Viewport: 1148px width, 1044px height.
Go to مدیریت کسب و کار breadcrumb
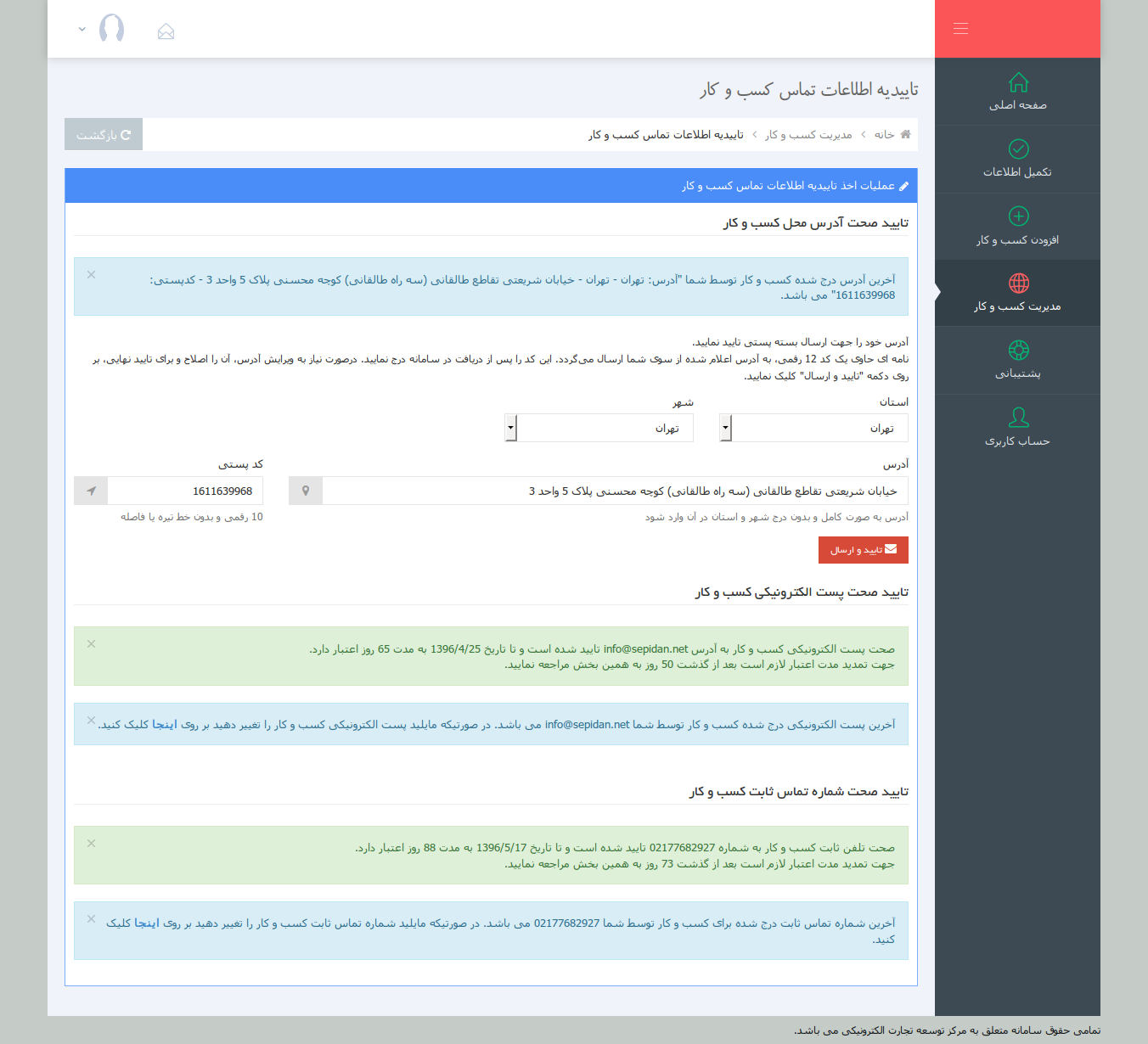pos(808,135)
